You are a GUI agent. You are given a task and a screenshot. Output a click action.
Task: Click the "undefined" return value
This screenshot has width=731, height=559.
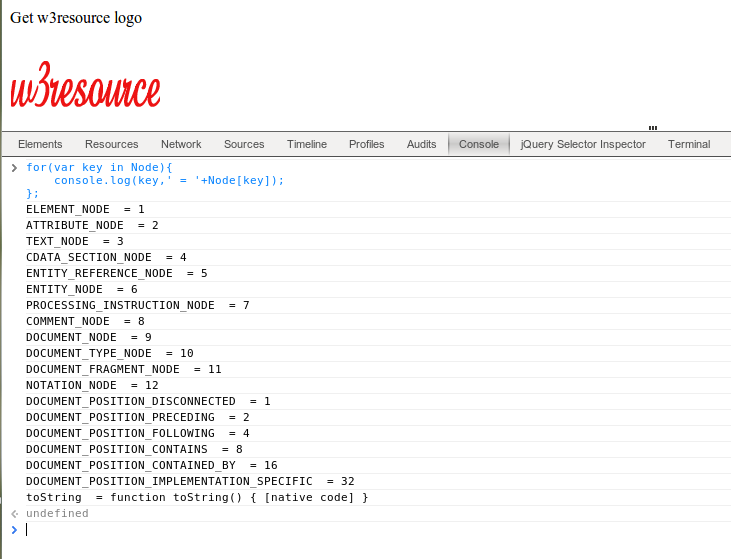coord(57,513)
